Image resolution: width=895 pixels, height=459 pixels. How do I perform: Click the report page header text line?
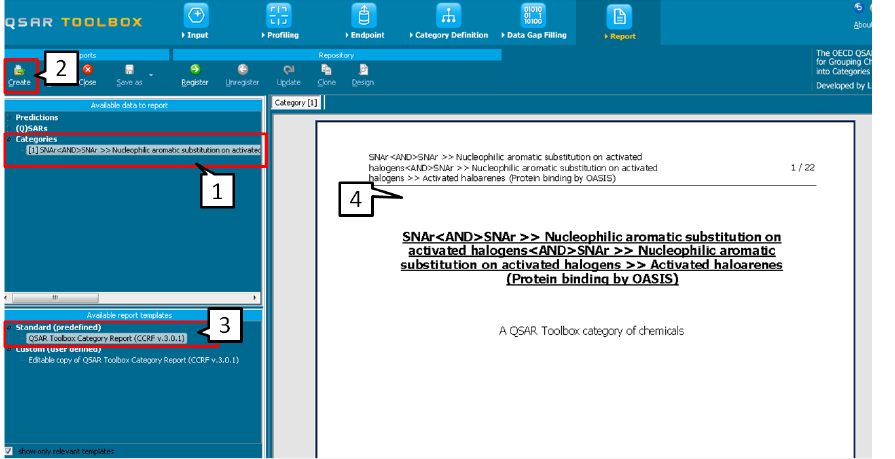[513, 167]
